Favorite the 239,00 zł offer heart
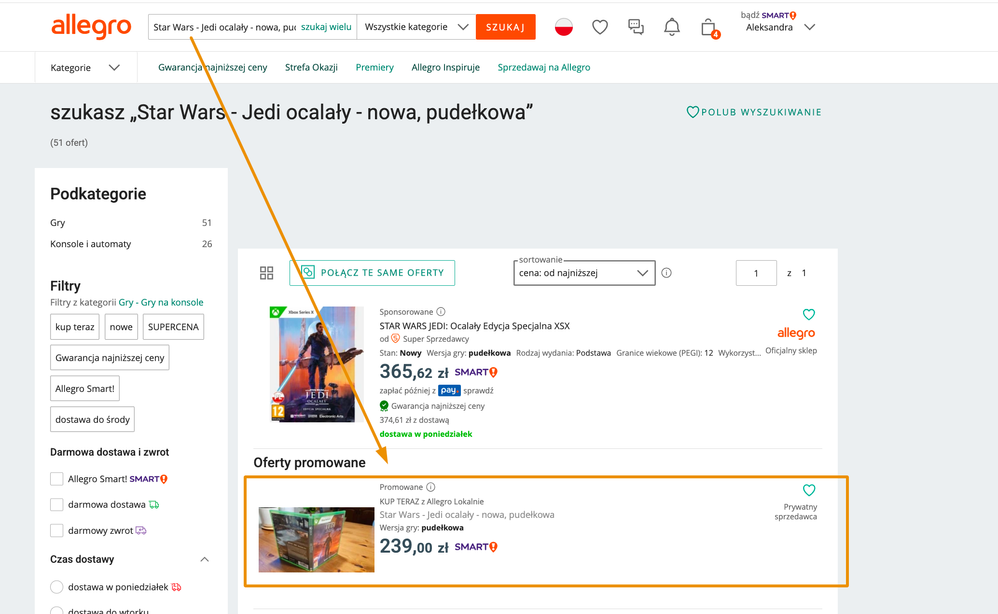Screen dimensions: 998x614 [x=809, y=490]
